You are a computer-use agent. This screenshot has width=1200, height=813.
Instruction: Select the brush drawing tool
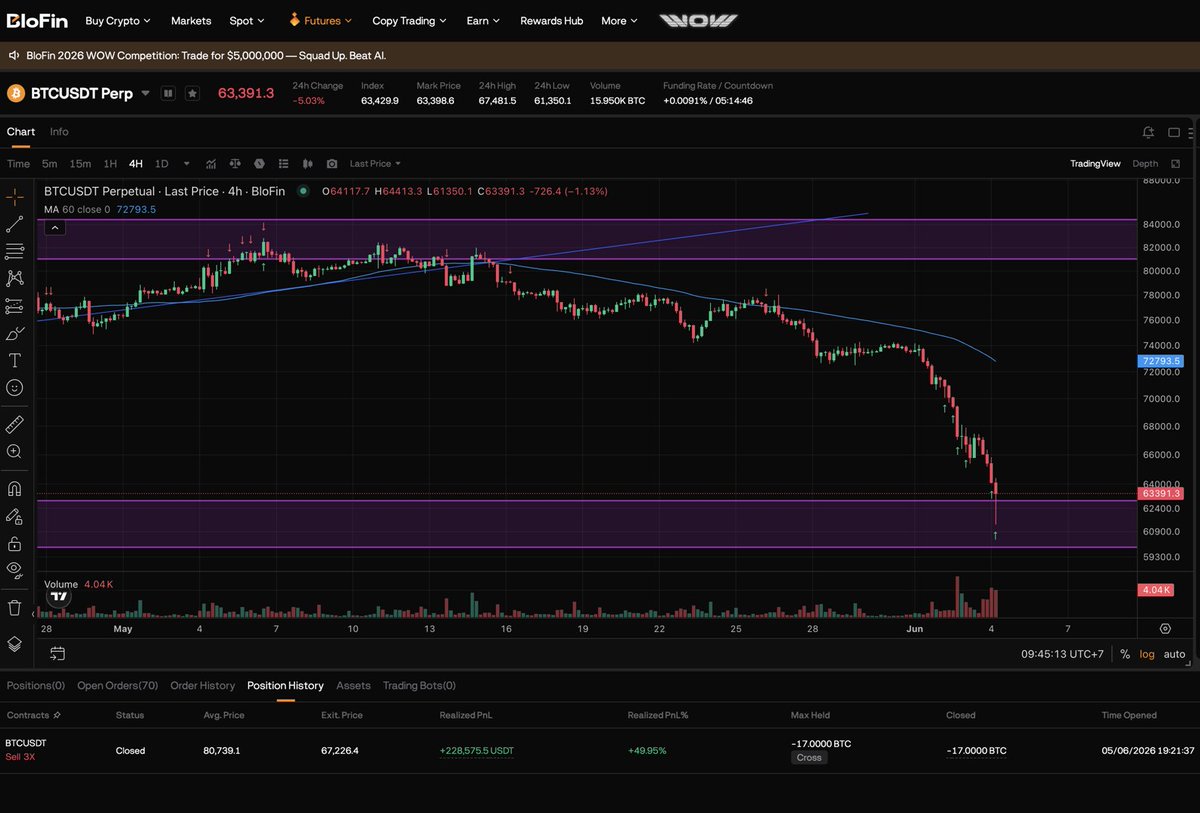click(15, 333)
